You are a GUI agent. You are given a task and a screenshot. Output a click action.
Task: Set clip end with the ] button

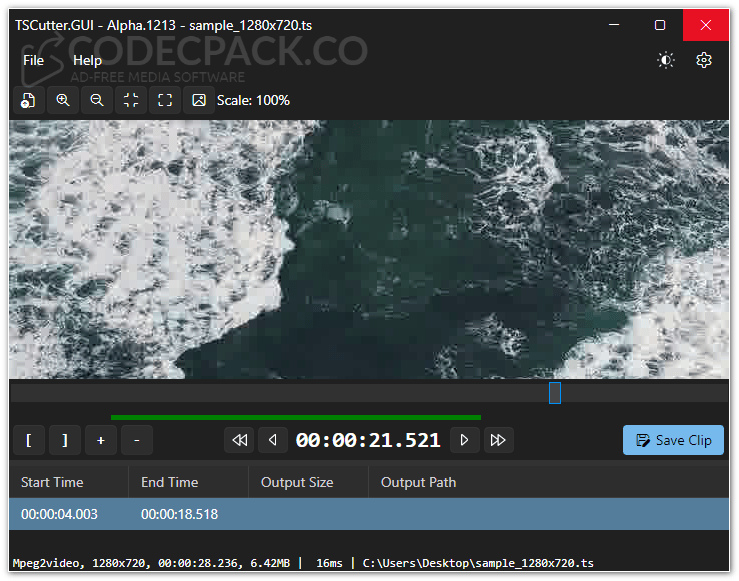click(x=65, y=440)
